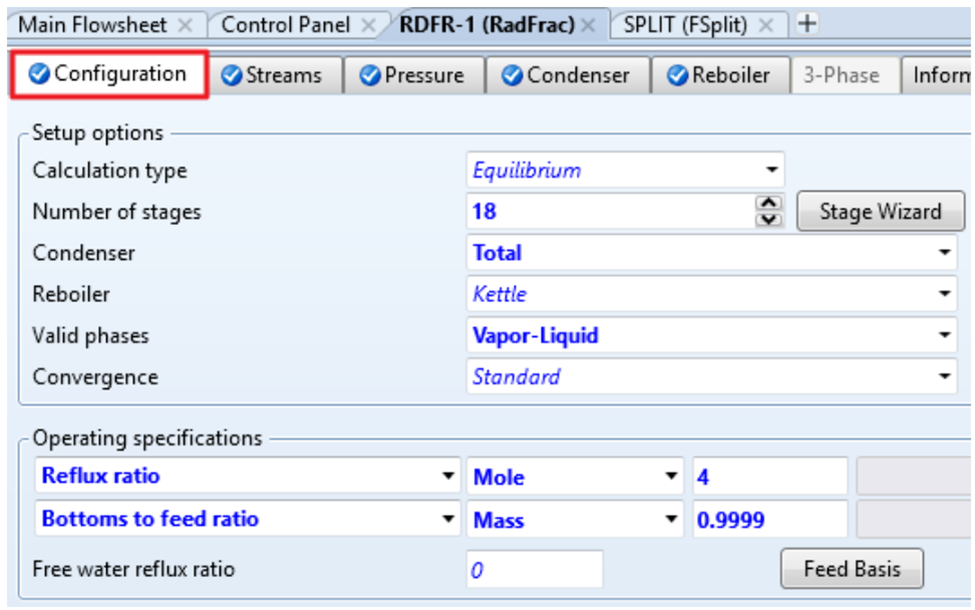Decrease number of stages with down arrow
975x610 pixels.
769,219
